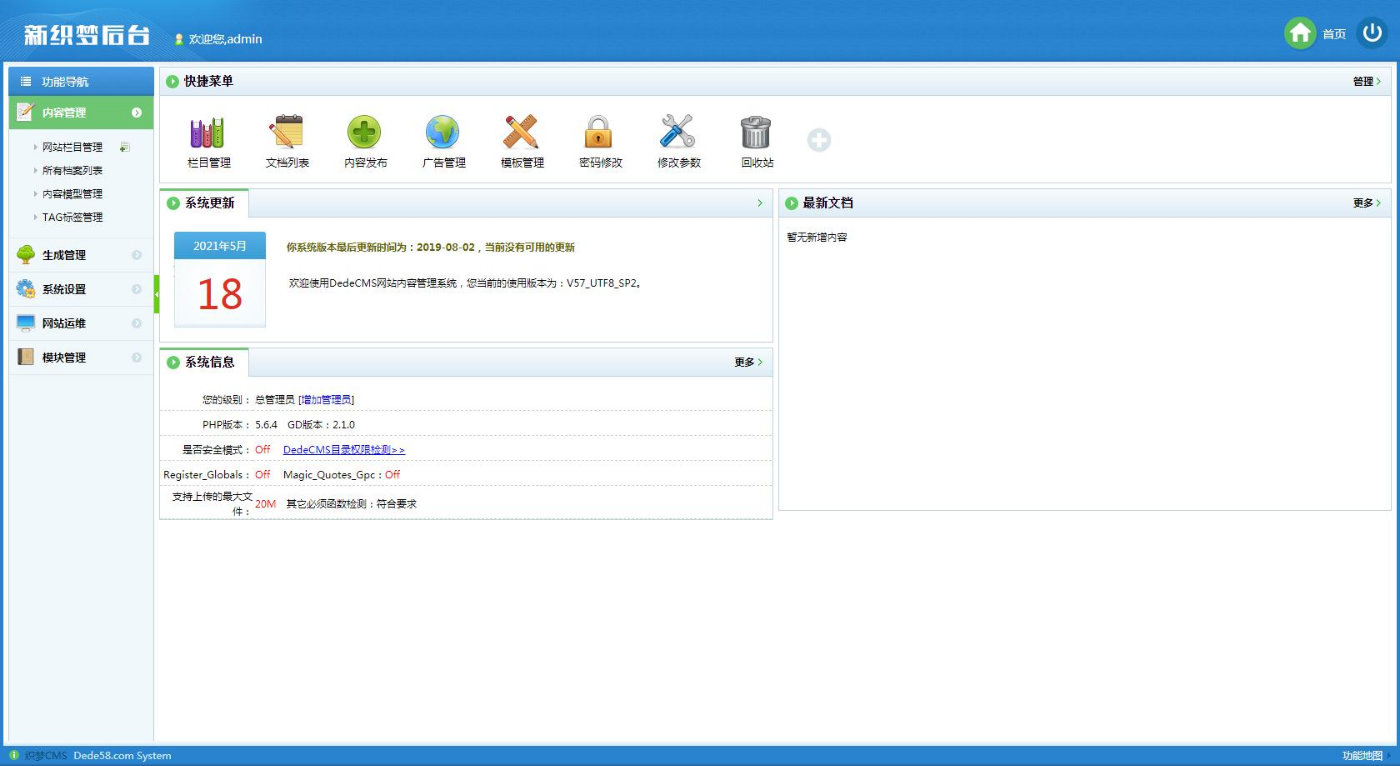
Task: Collapse the sidebar with green handle
Action: point(156,294)
